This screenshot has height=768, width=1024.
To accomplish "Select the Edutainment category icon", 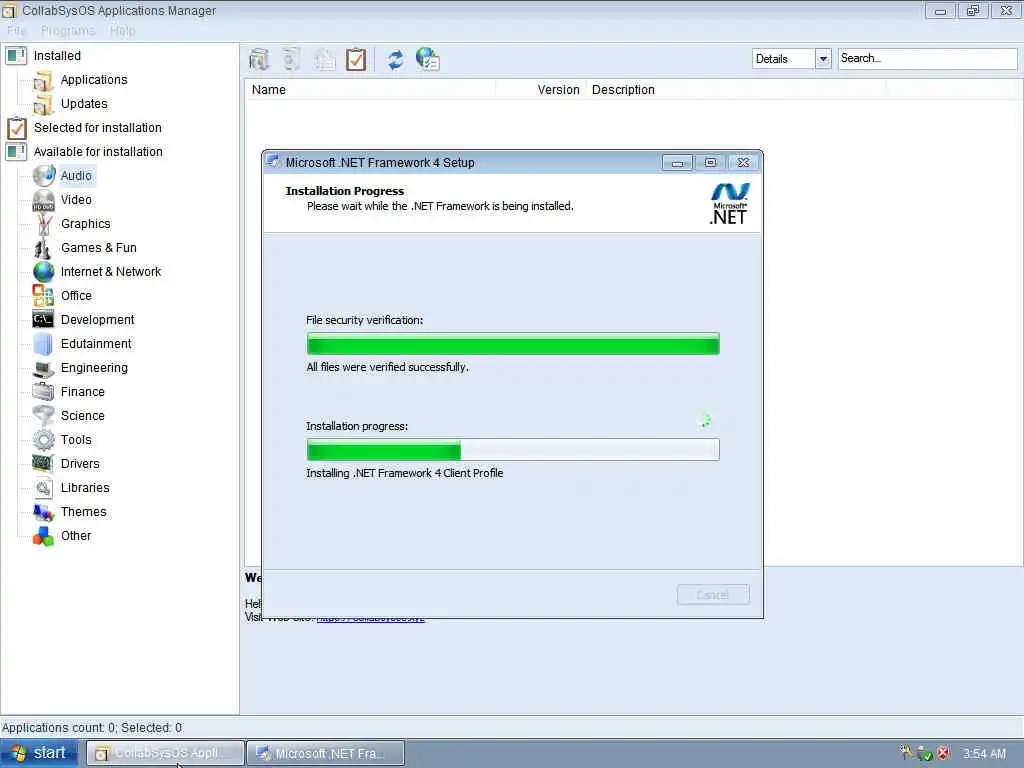I will pos(44,344).
